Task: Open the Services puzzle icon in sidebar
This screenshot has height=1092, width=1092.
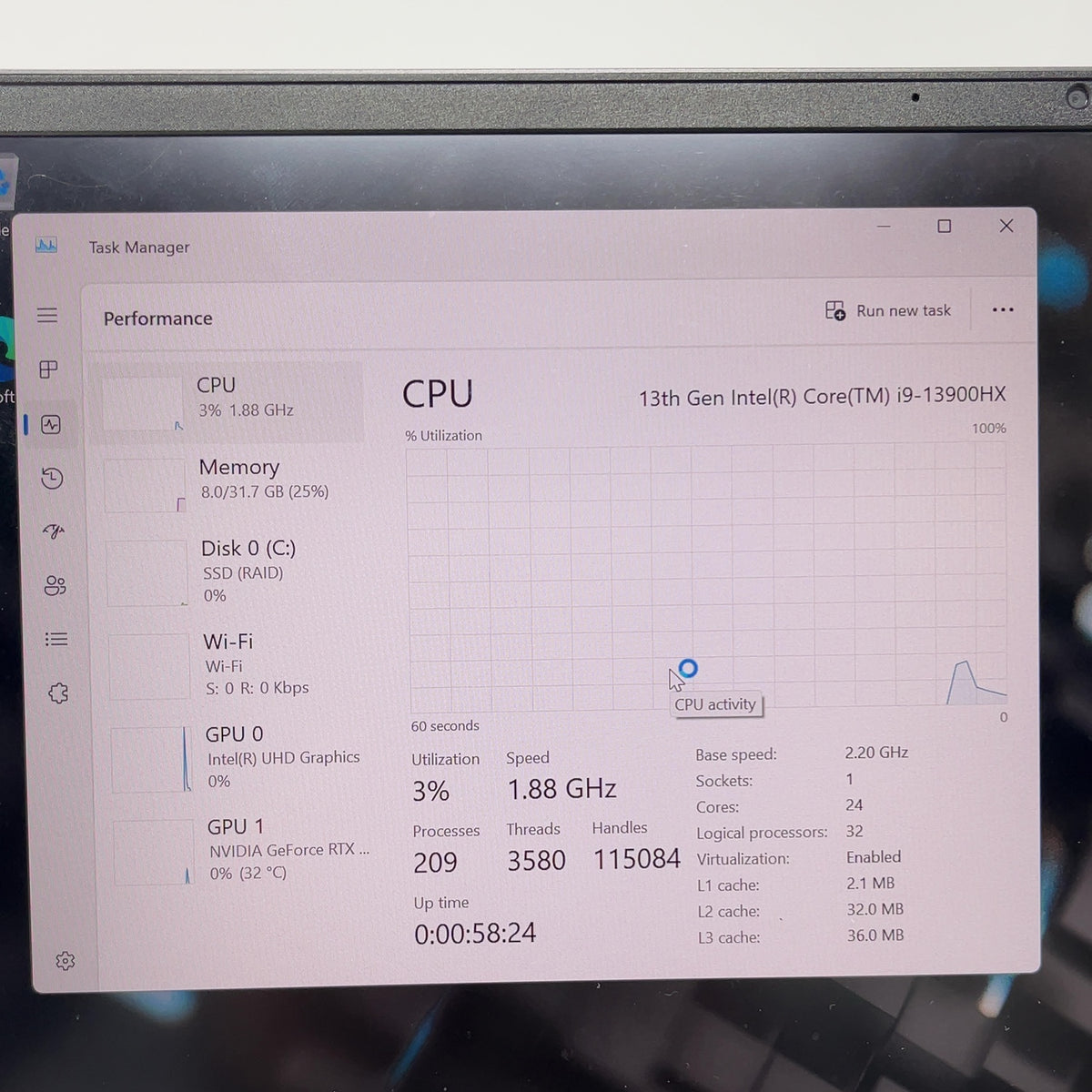Action: tap(58, 693)
